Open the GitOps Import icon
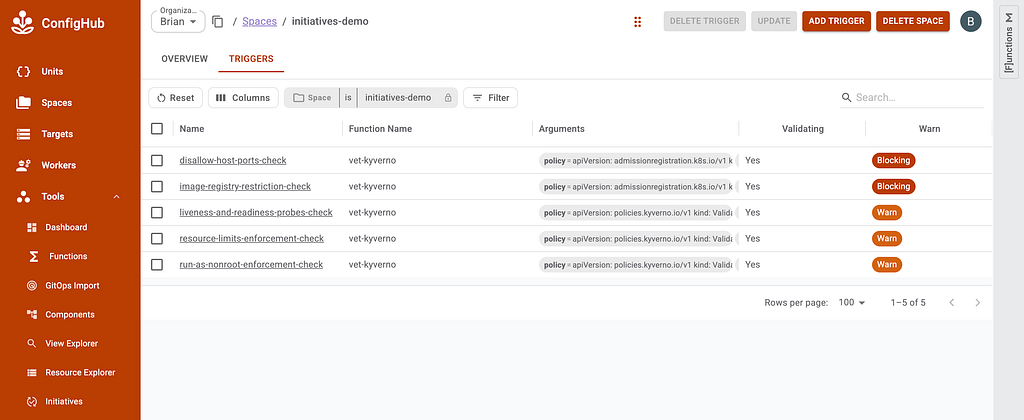Viewport: 1024px width, 420px height. [x=31, y=285]
